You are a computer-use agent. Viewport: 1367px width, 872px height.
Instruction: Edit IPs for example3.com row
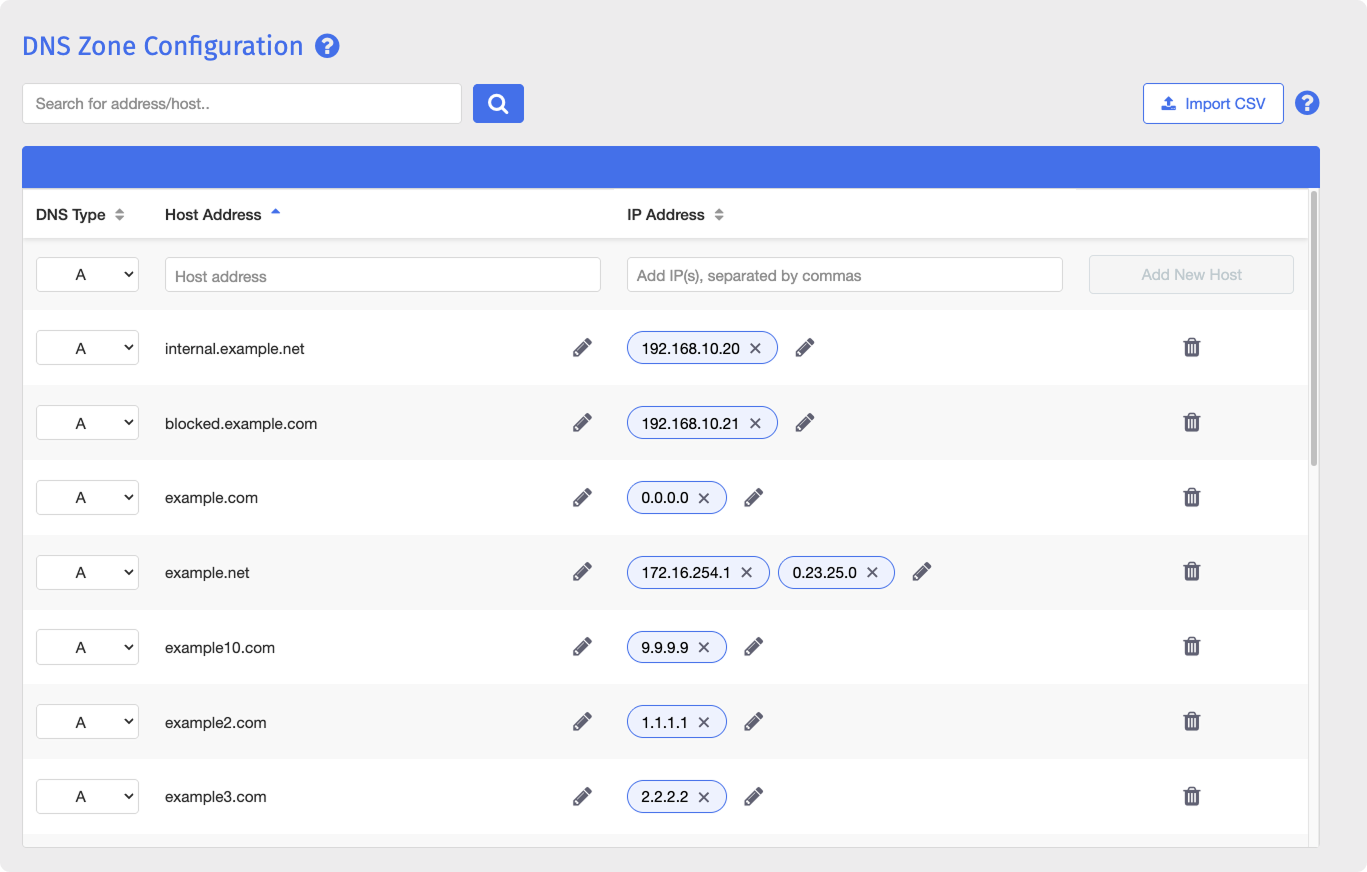(x=754, y=797)
